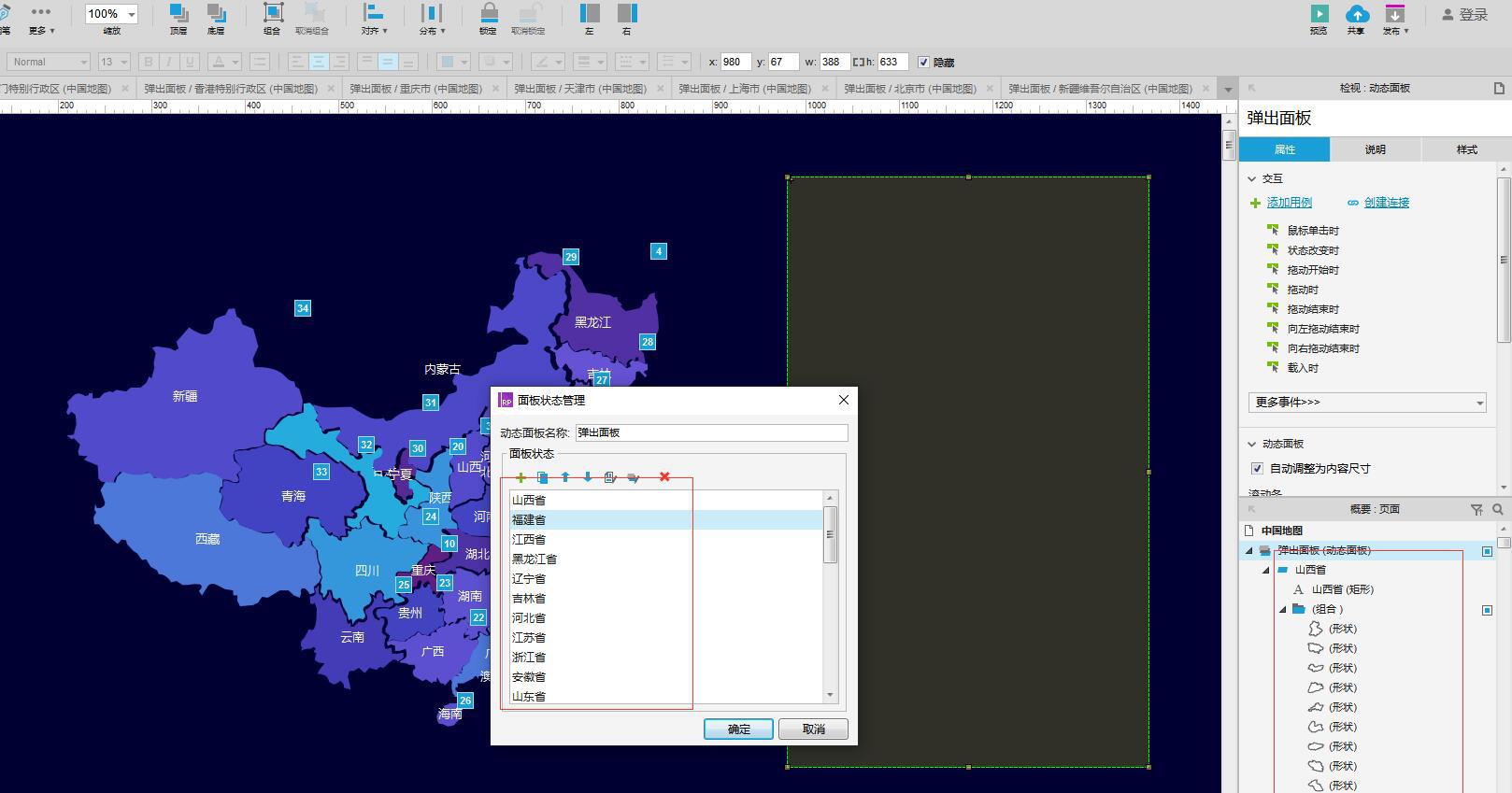The width and height of the screenshot is (1512, 793).
Task: Click the Unlock (取消锁定) toolbar icon
Action: [529, 13]
